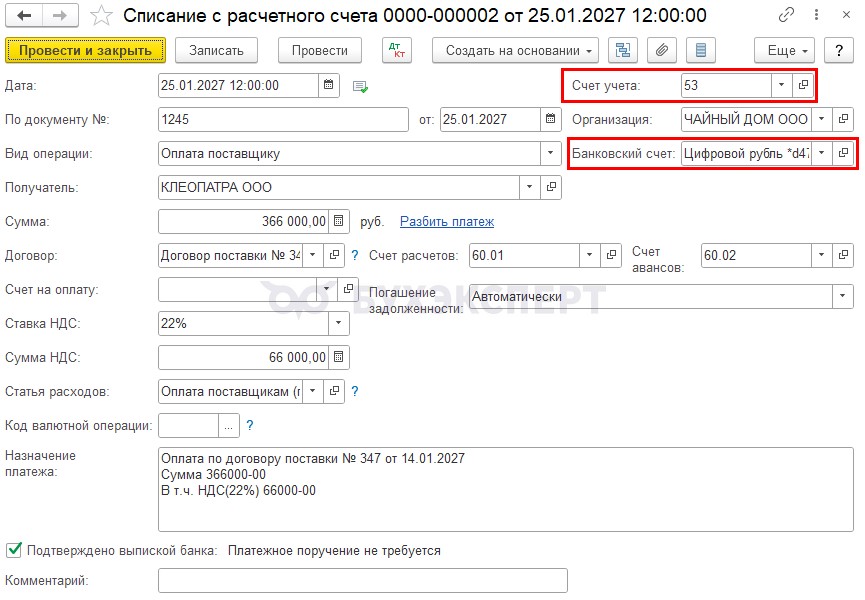This screenshot has height=600, width=865.
Task: Expand Счет авансов dropdown
Action: click(821, 255)
